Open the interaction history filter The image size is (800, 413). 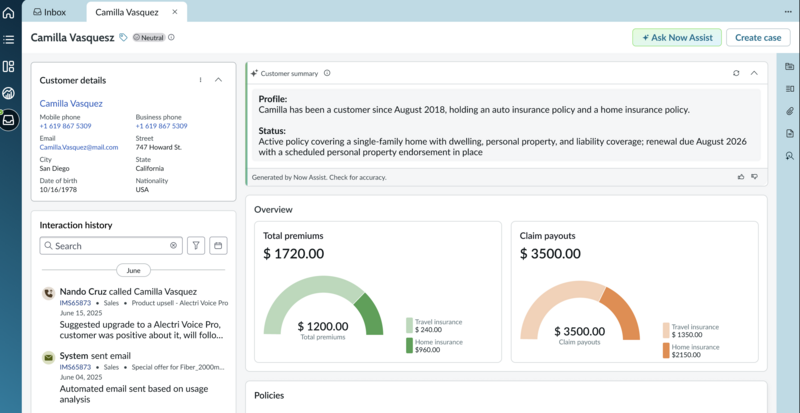click(196, 246)
